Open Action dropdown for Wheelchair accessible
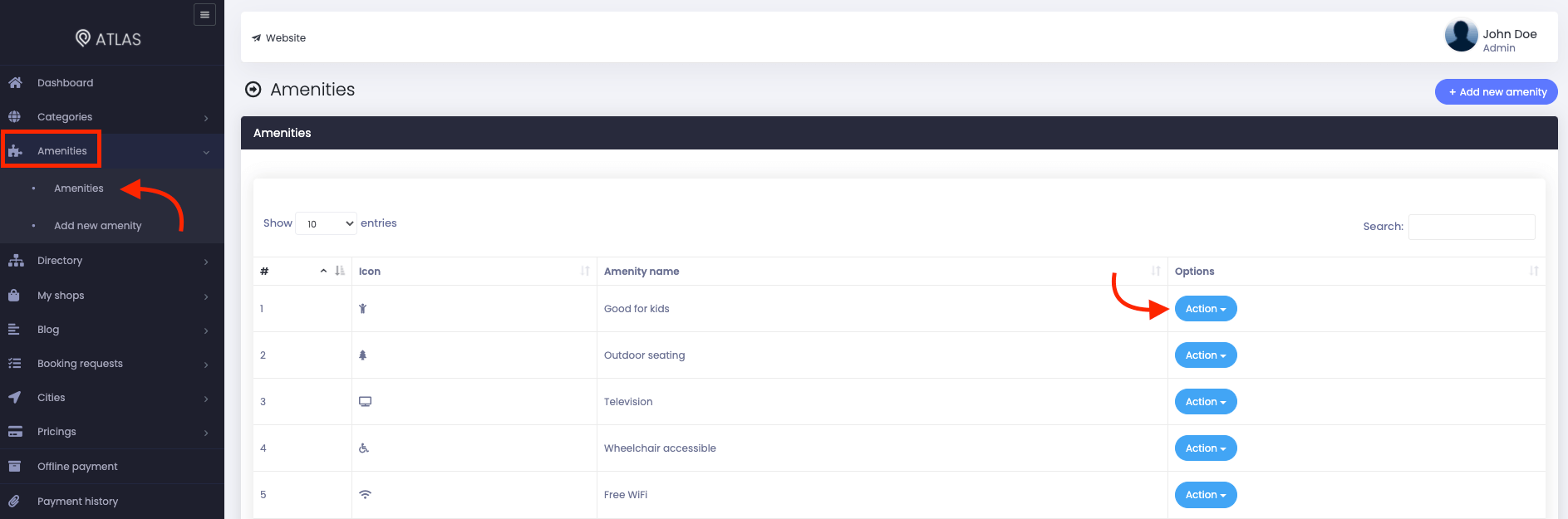Image resolution: width=1568 pixels, height=519 pixels. coord(1206,448)
